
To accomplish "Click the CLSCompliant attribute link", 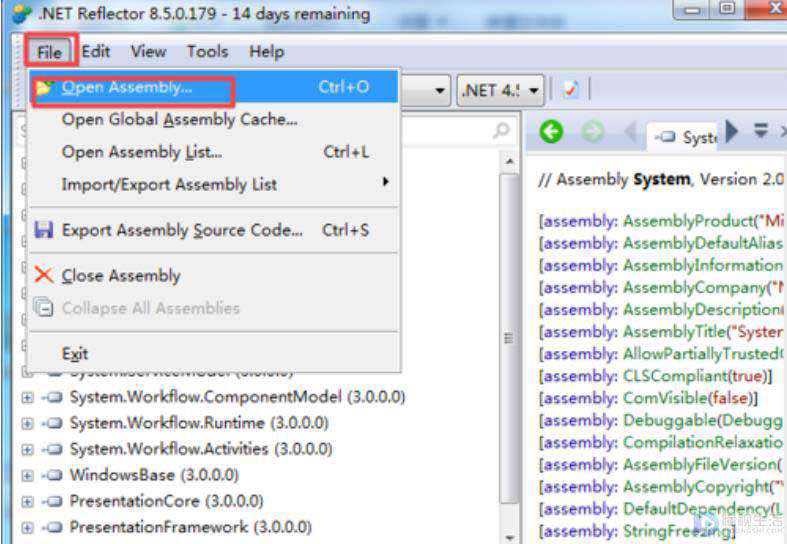I will pyautogui.click(x=675, y=376).
